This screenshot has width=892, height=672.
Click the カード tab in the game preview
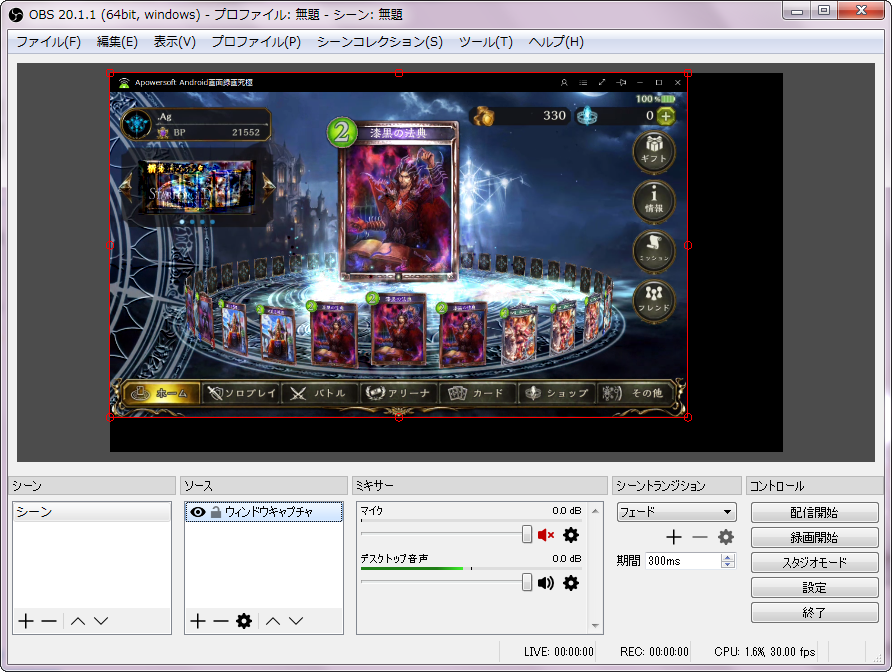478,393
